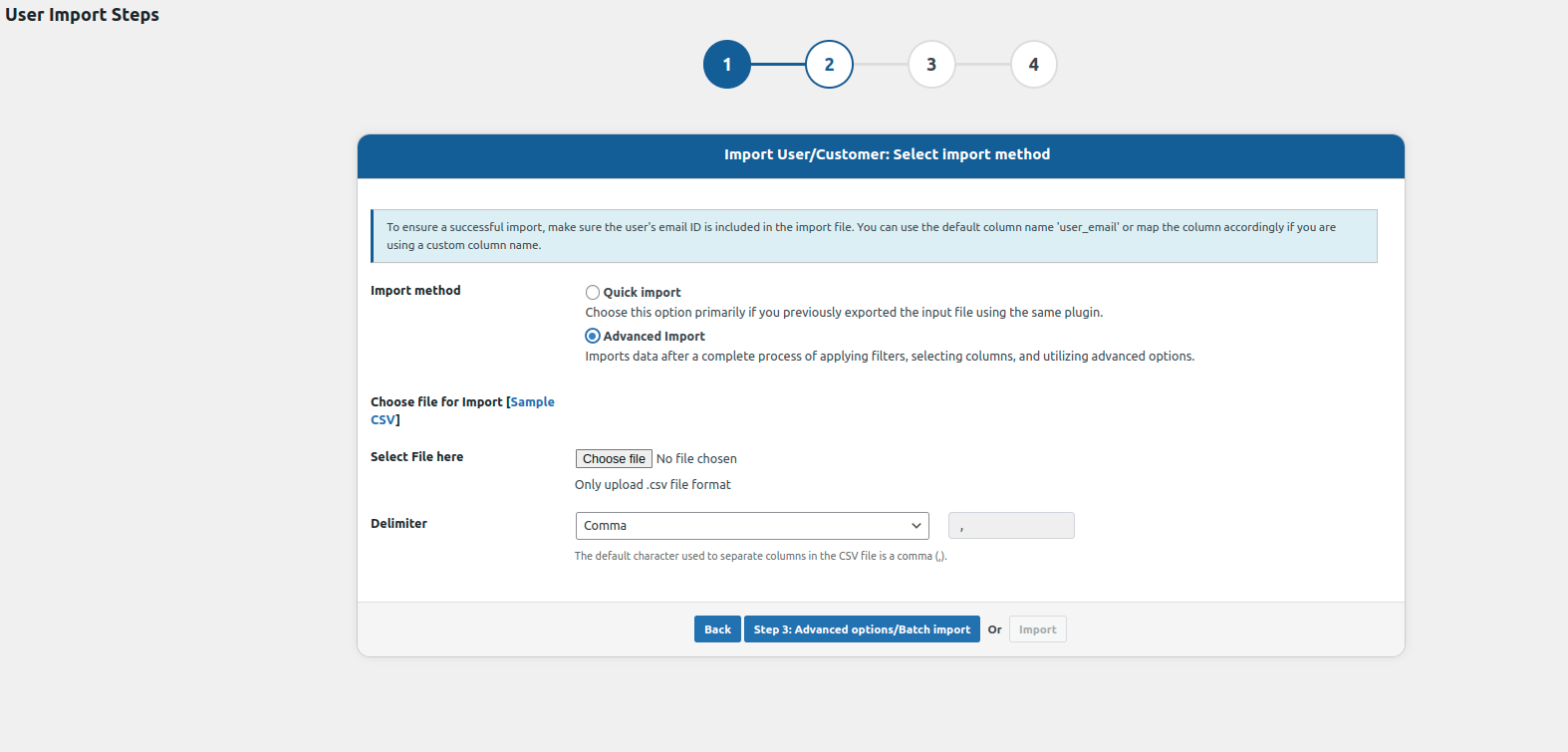Select the step 4 circle indicator
The height and width of the screenshot is (752, 1568).
[x=1033, y=65]
